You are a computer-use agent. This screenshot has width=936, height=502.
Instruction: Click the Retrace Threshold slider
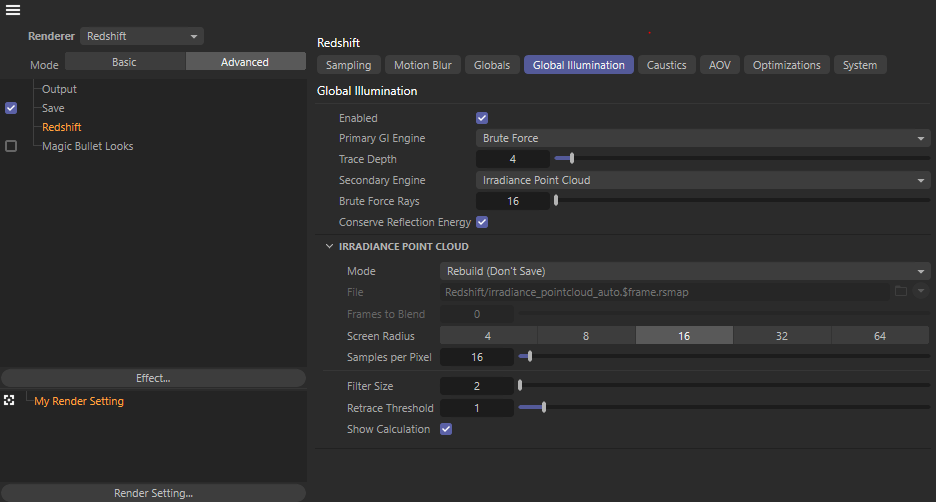click(x=724, y=408)
